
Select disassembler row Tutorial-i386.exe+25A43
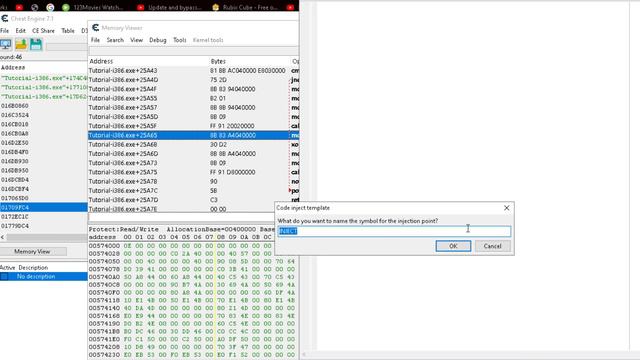pyautogui.click(x=193, y=71)
